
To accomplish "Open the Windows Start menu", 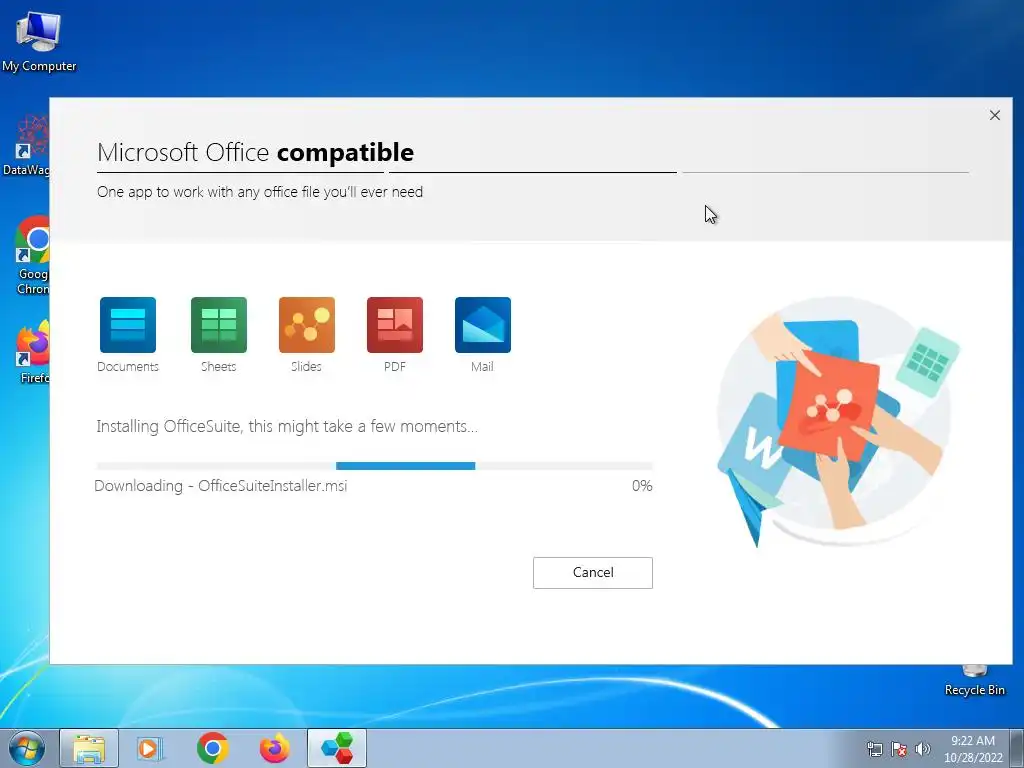I will pyautogui.click(x=27, y=748).
